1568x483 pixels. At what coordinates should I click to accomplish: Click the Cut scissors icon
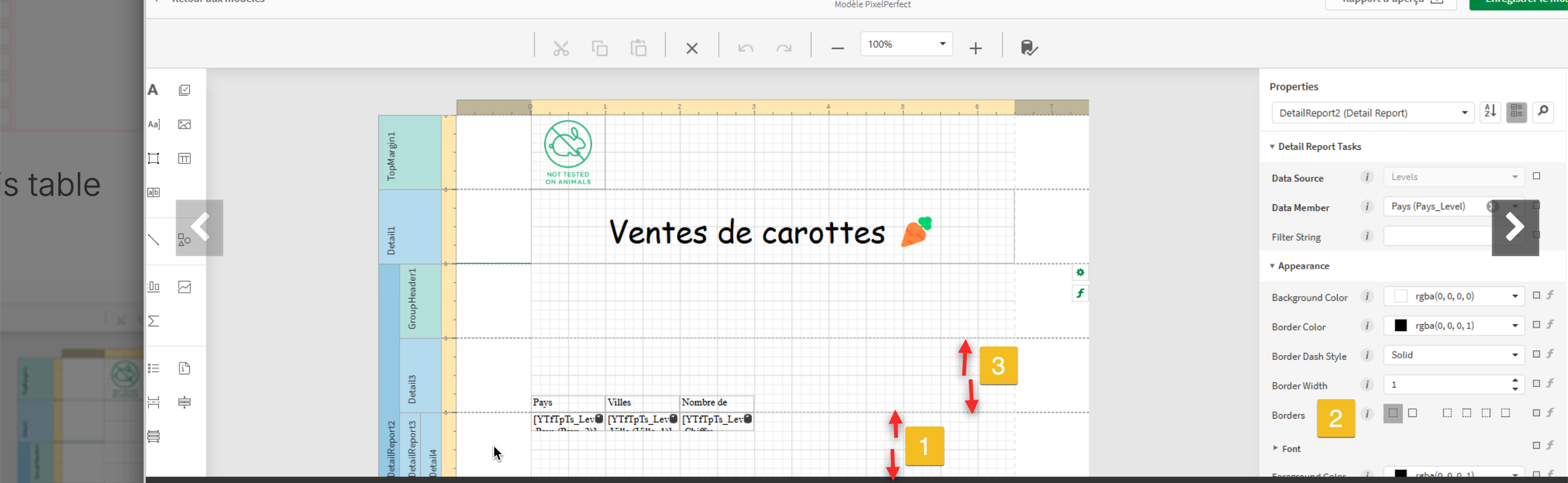coord(561,48)
